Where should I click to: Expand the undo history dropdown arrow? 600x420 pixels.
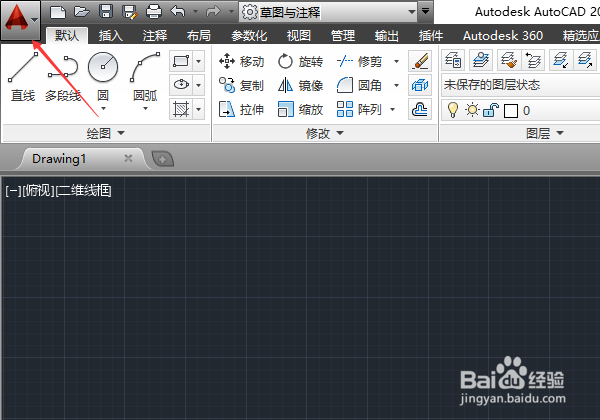pos(195,12)
